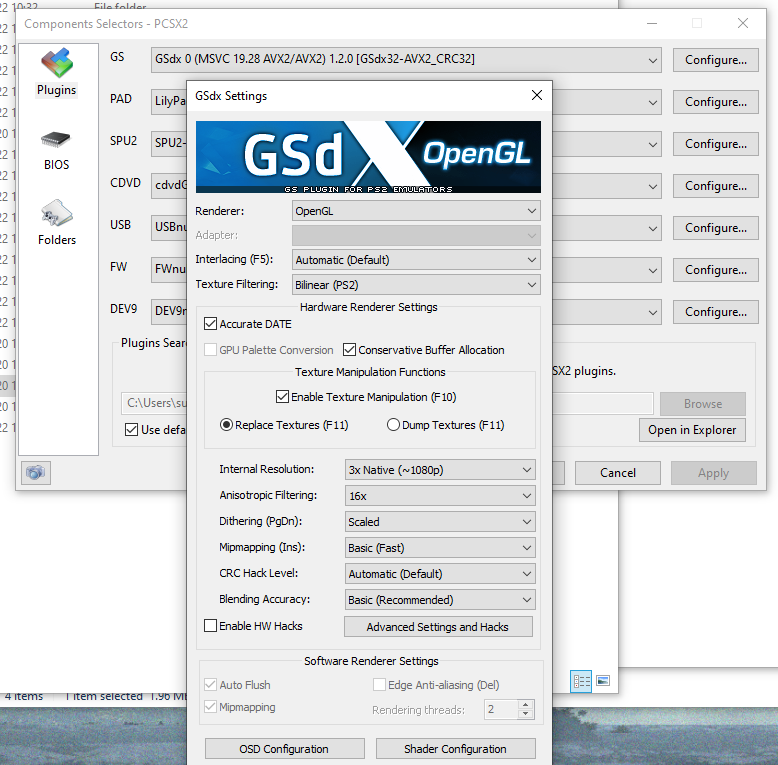
Task: Enable HW Hacks checkbox
Action: pos(211,626)
